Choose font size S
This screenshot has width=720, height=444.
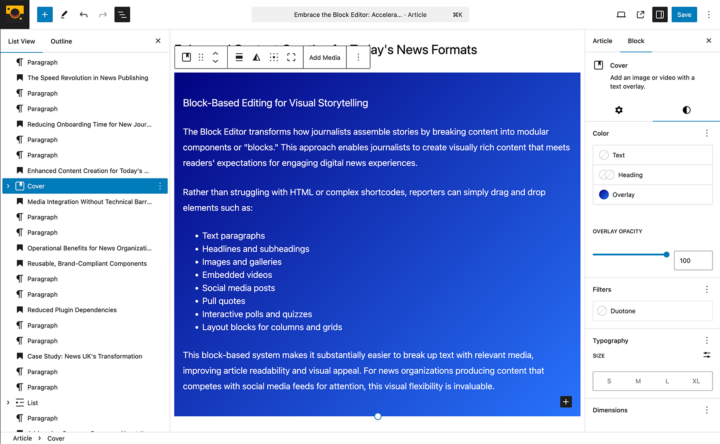coord(609,381)
